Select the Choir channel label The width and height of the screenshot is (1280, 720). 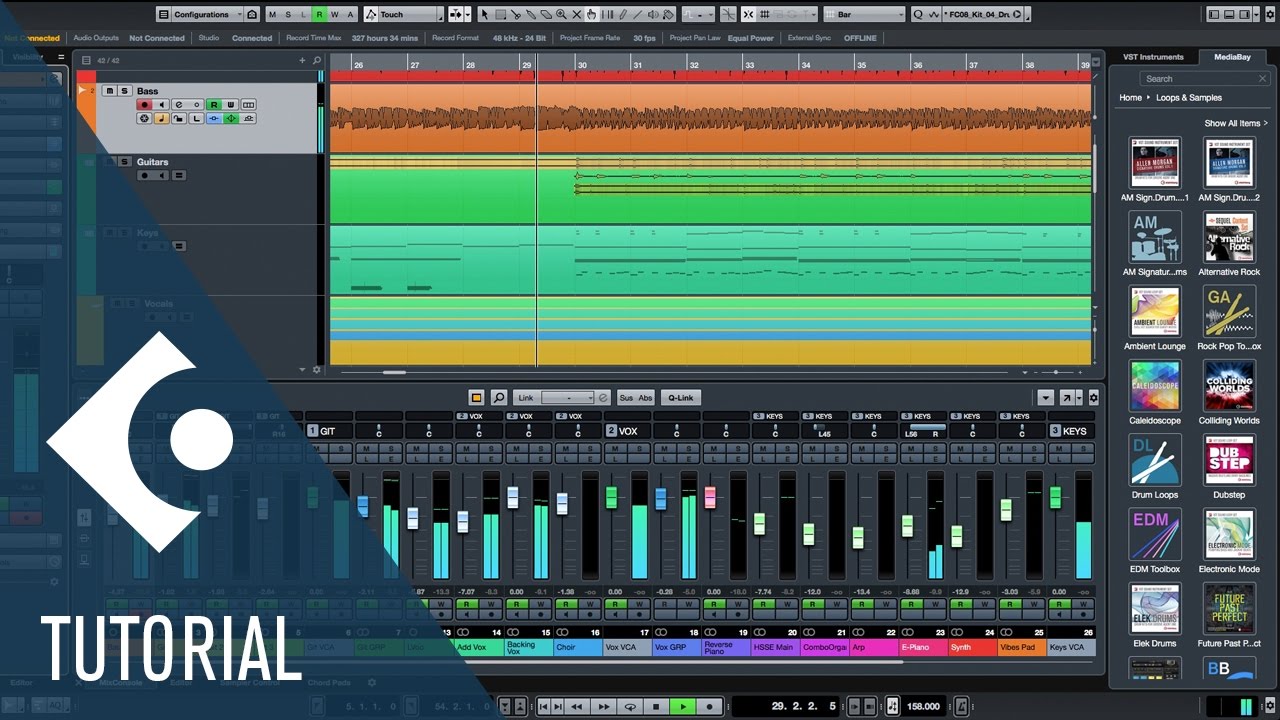[578, 647]
